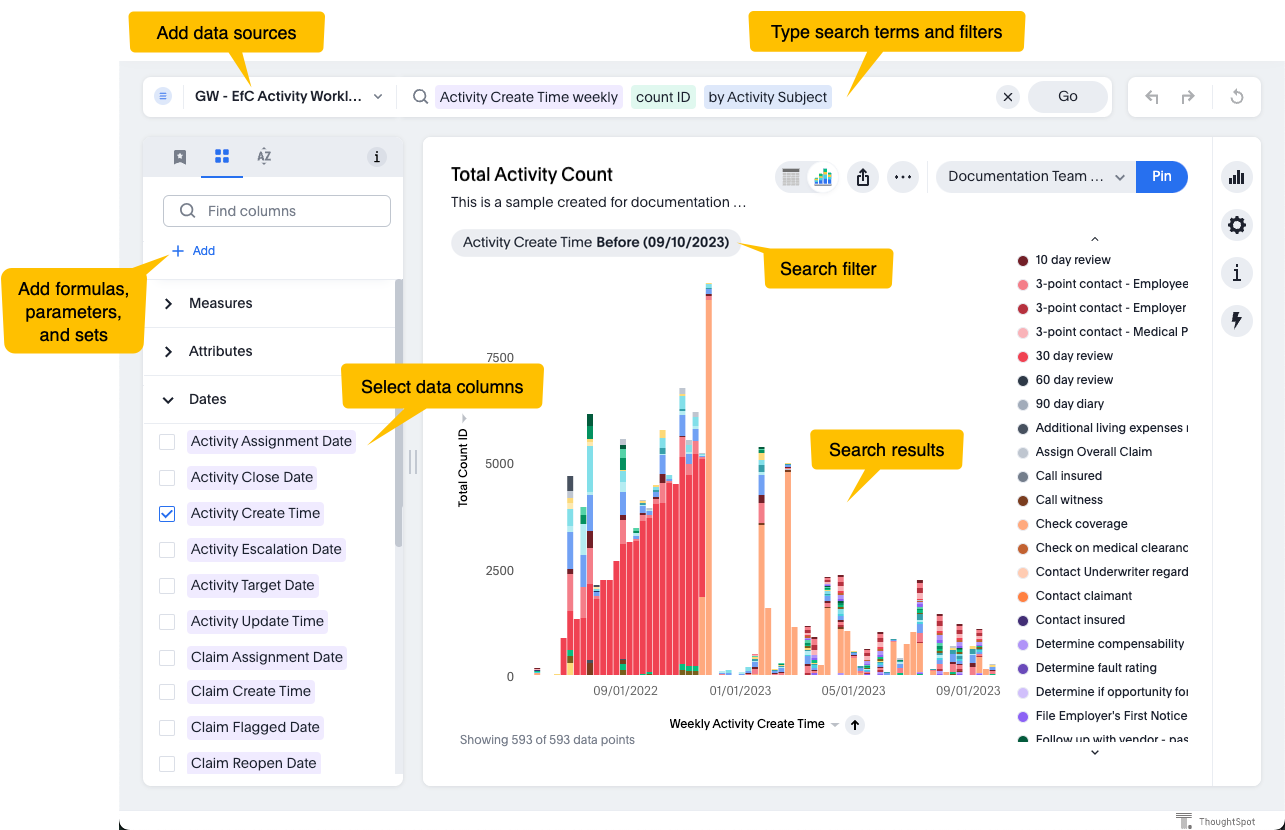Open chart configuration settings gear

pyautogui.click(x=1236, y=225)
